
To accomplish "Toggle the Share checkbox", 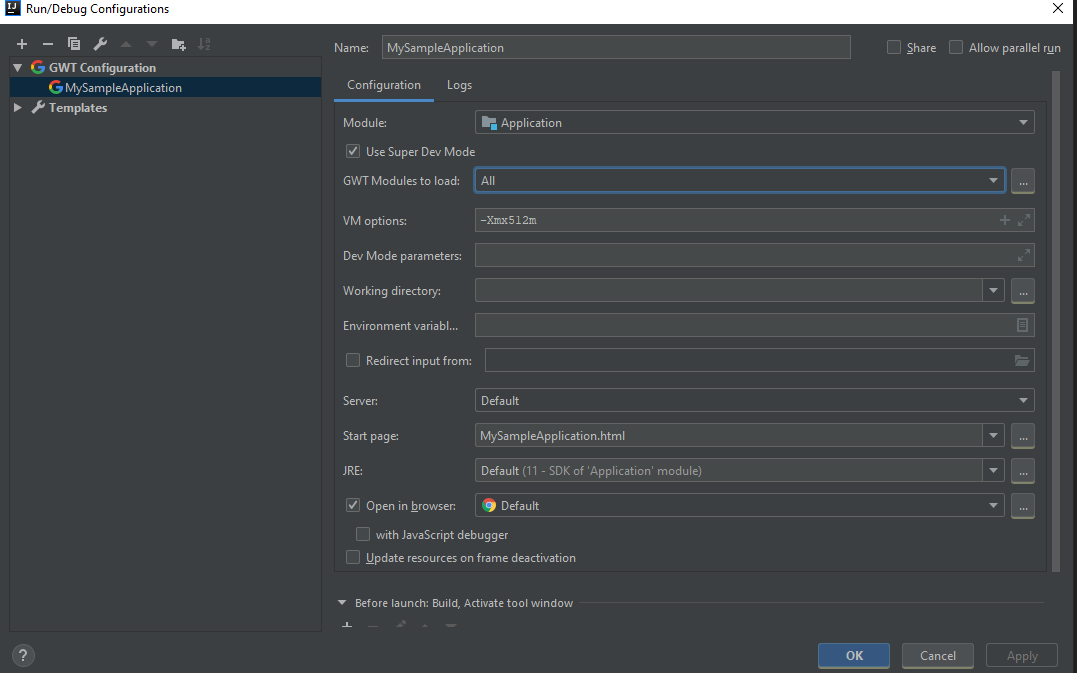I will point(894,47).
